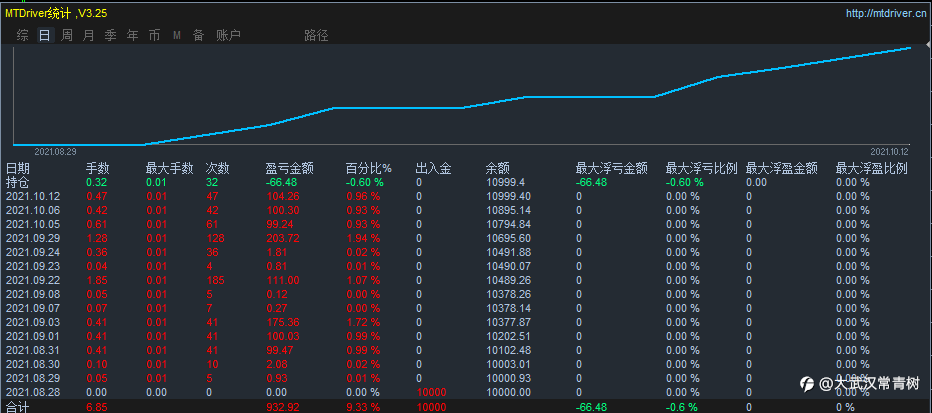Select the 2021.08.30 date row
The height and width of the screenshot is (413, 932).
tap(466, 364)
